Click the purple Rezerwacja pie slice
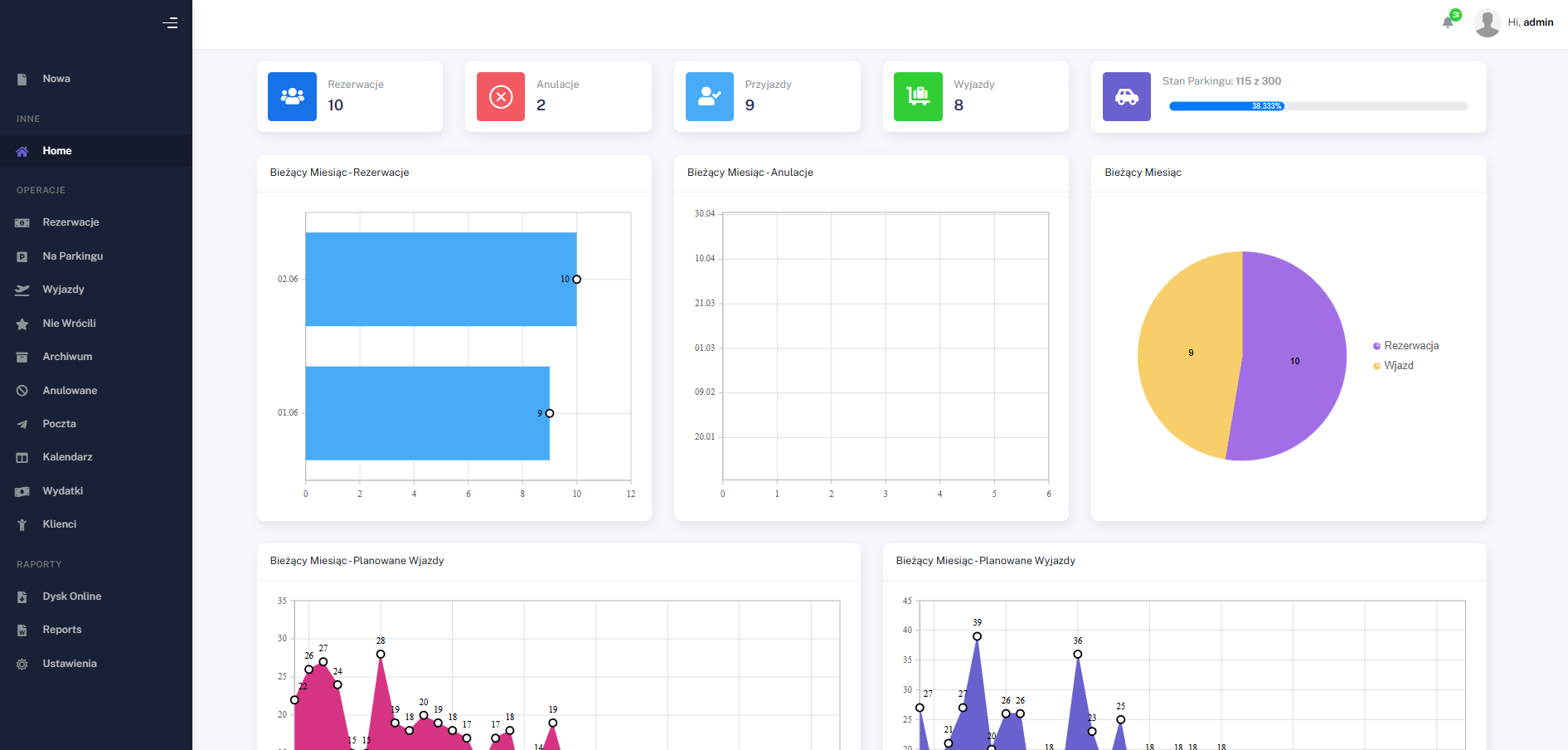The height and width of the screenshot is (750, 1568). [x=1294, y=357]
